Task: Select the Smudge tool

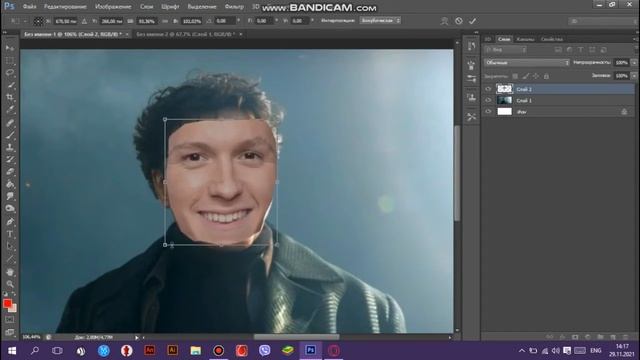Action: (10, 196)
